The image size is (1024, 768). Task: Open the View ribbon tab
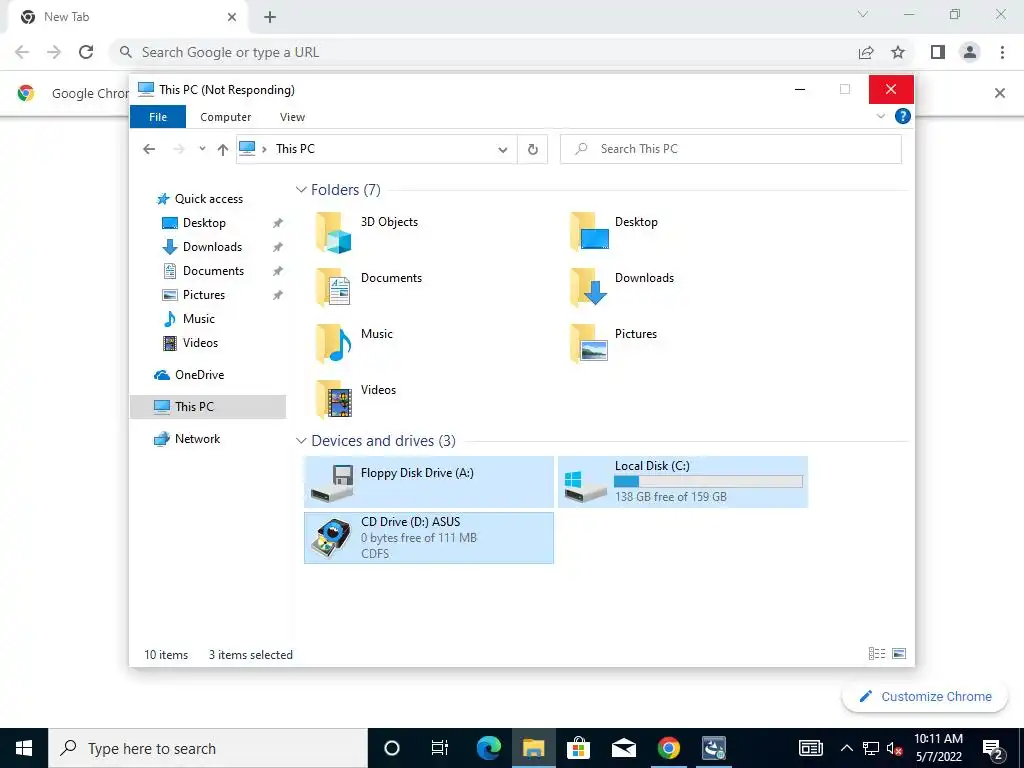292,117
